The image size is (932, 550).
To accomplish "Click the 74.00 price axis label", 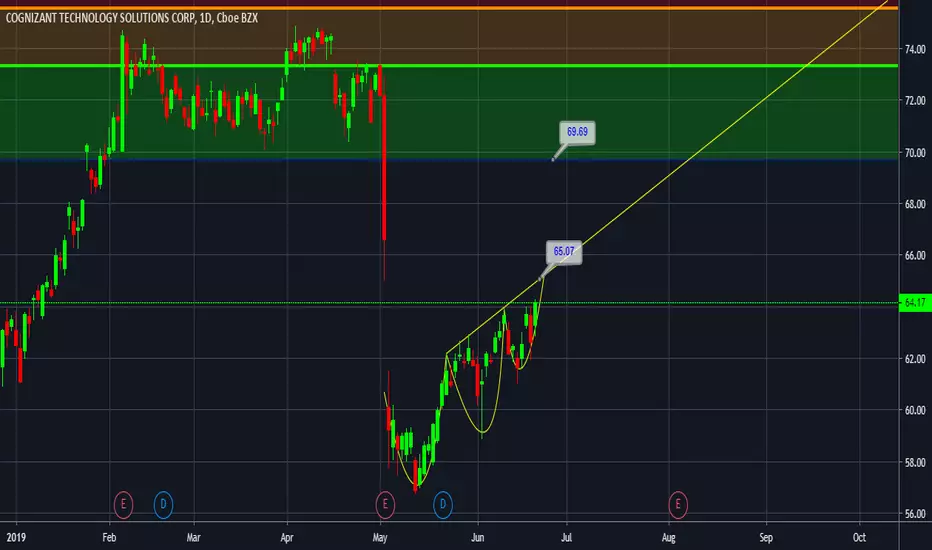I will pyautogui.click(x=915, y=49).
